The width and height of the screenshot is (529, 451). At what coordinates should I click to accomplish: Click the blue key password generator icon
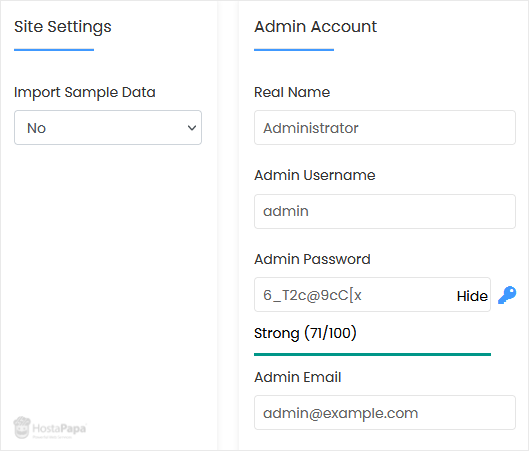pos(507,295)
